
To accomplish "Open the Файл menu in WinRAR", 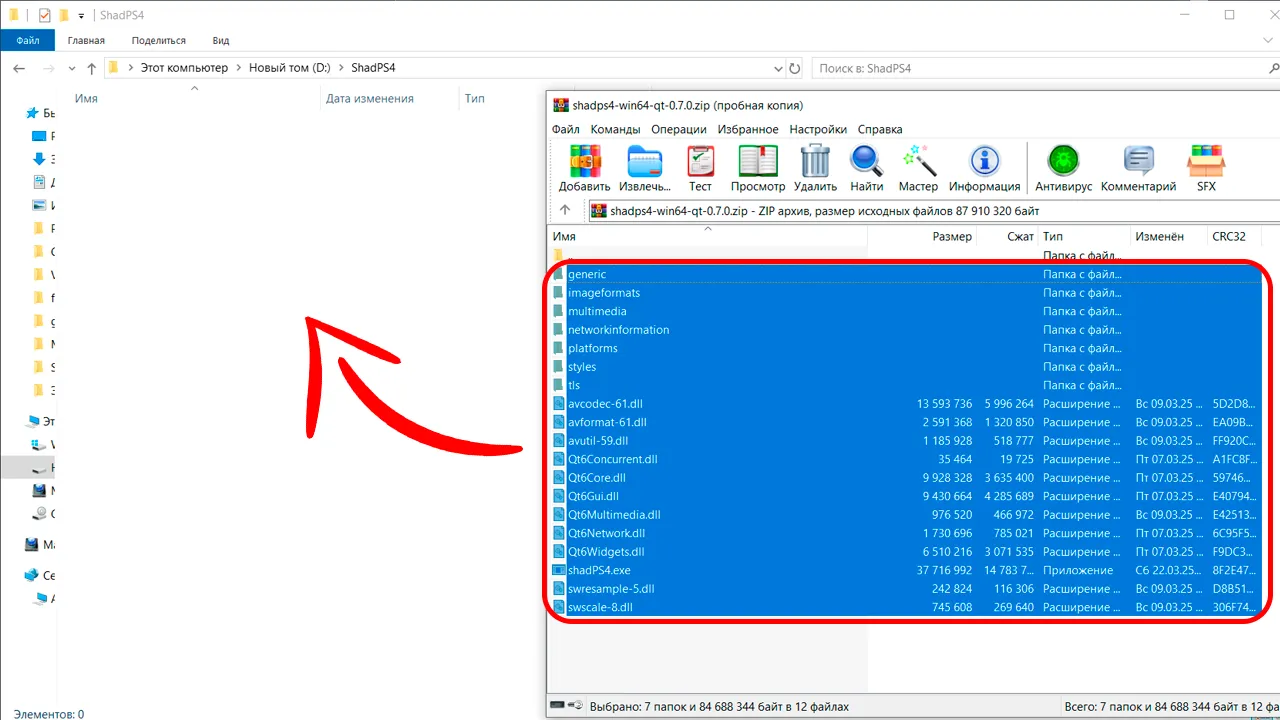I will coord(565,129).
